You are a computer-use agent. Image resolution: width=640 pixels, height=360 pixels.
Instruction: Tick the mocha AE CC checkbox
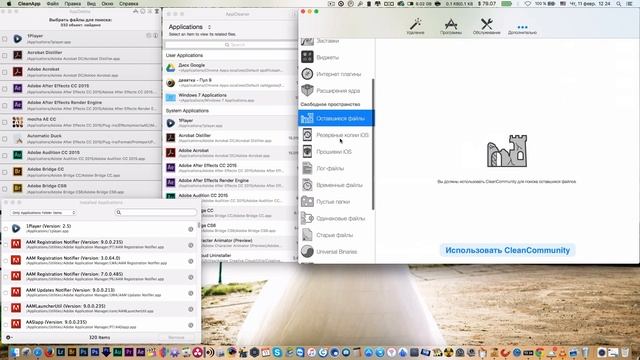5,122
